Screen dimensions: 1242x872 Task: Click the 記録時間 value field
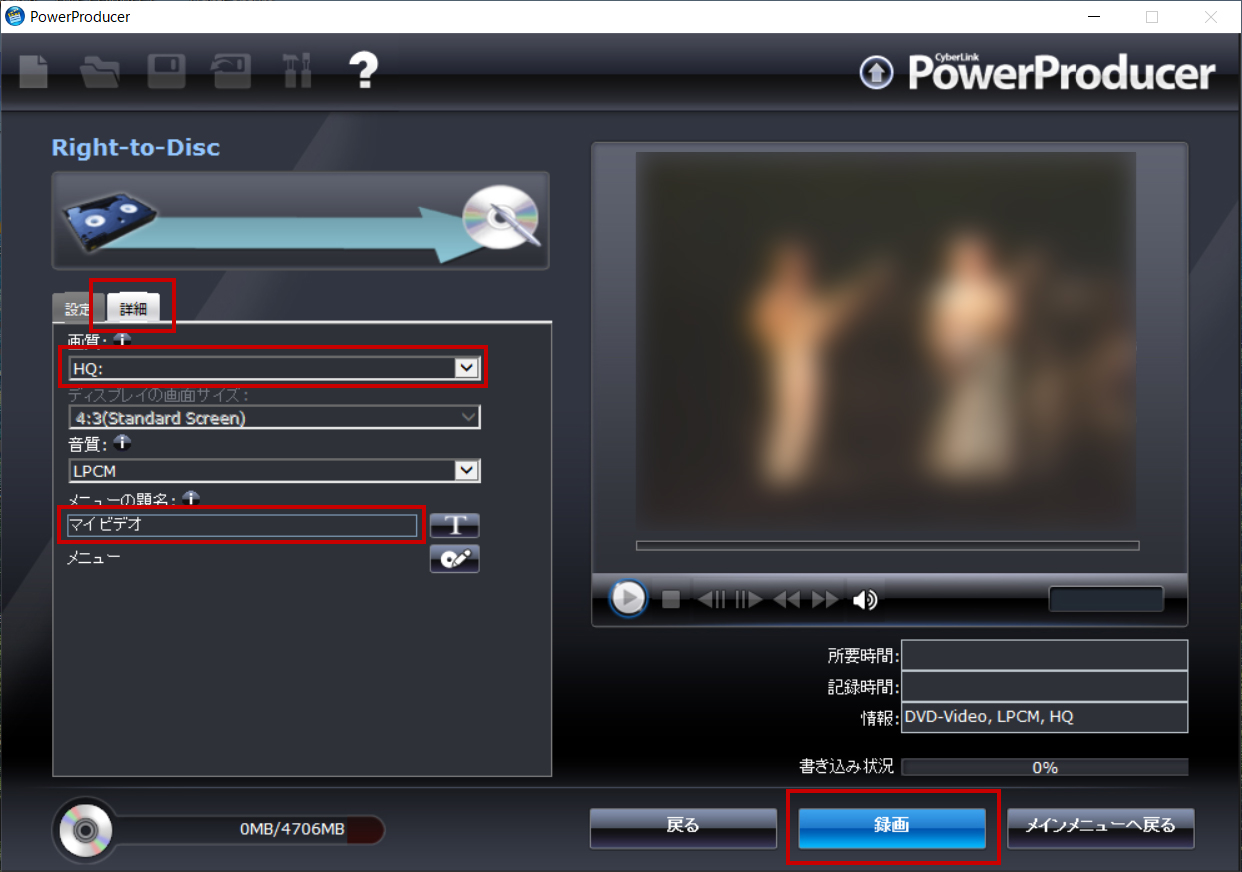click(1044, 687)
